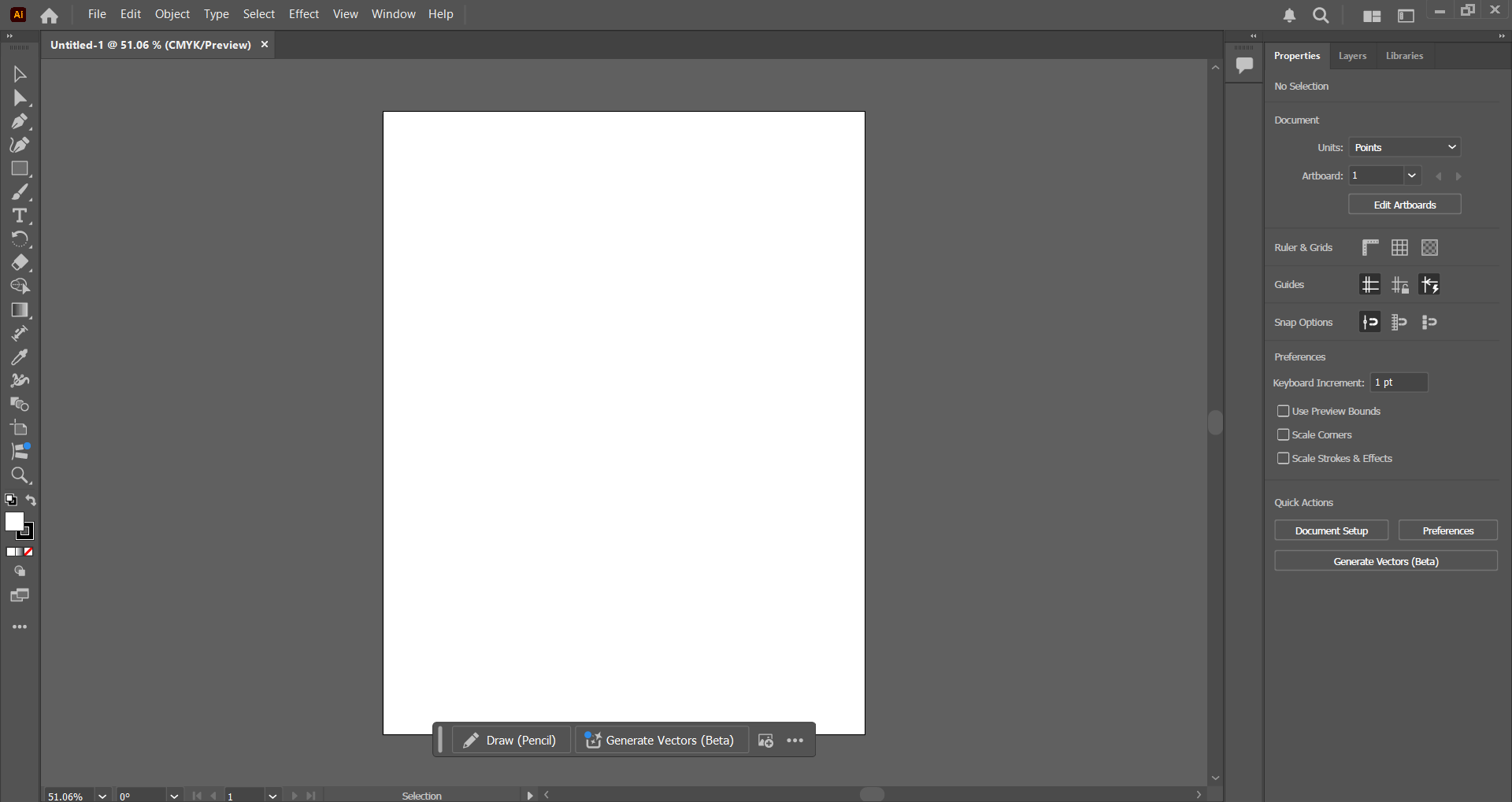Open the Effect menu
The image size is (1512, 802).
(x=304, y=13)
